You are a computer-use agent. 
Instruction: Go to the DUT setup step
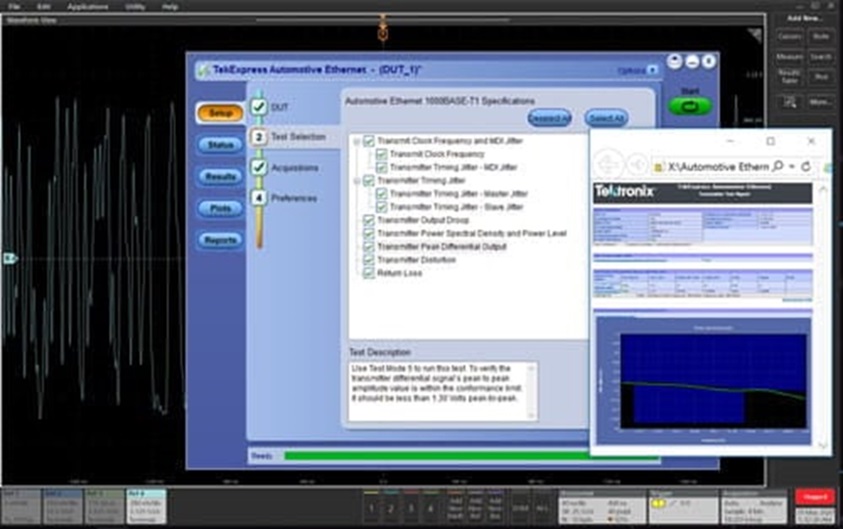coord(270,107)
